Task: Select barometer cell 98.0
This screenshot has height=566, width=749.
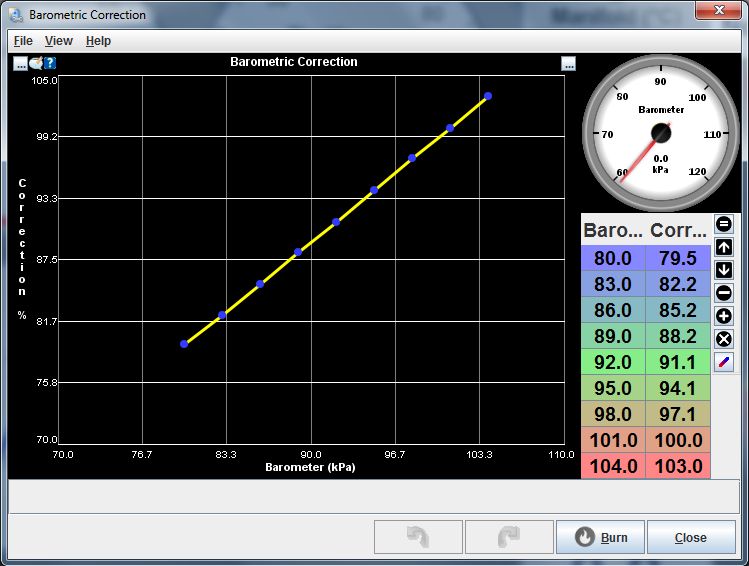Action: tap(613, 414)
